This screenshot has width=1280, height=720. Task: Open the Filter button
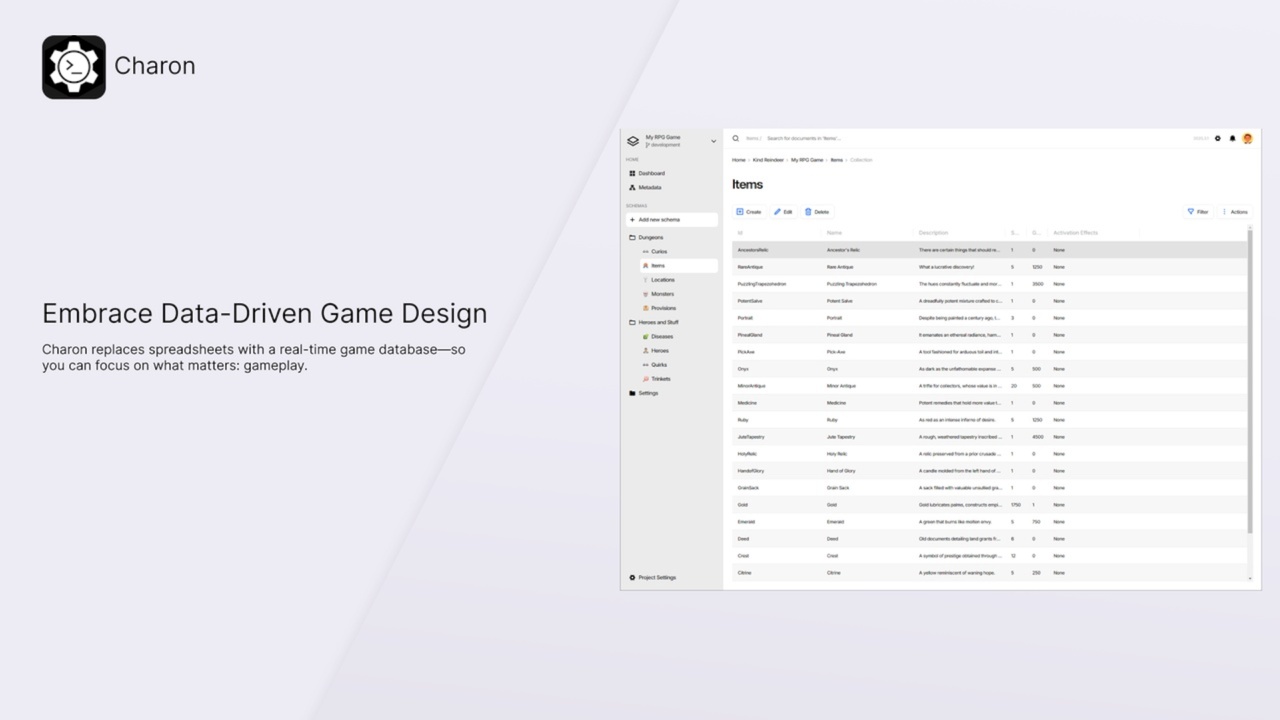click(x=1198, y=212)
